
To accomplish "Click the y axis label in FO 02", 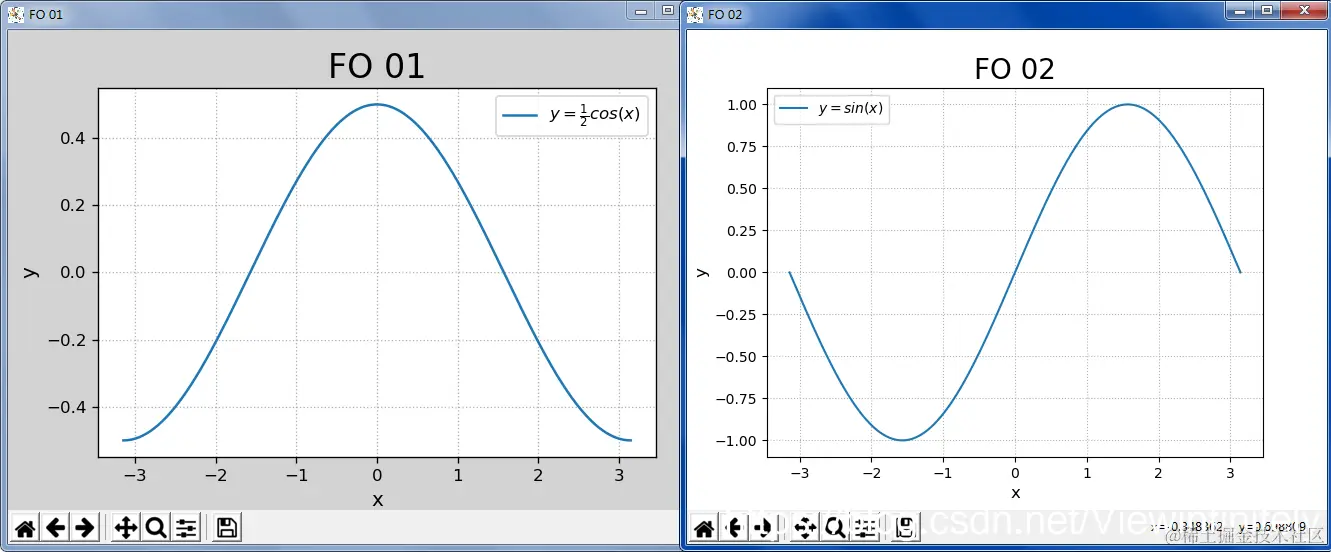I will (702, 272).
